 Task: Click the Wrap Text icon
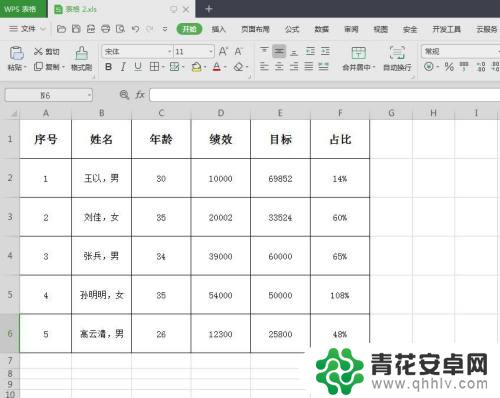click(397, 53)
